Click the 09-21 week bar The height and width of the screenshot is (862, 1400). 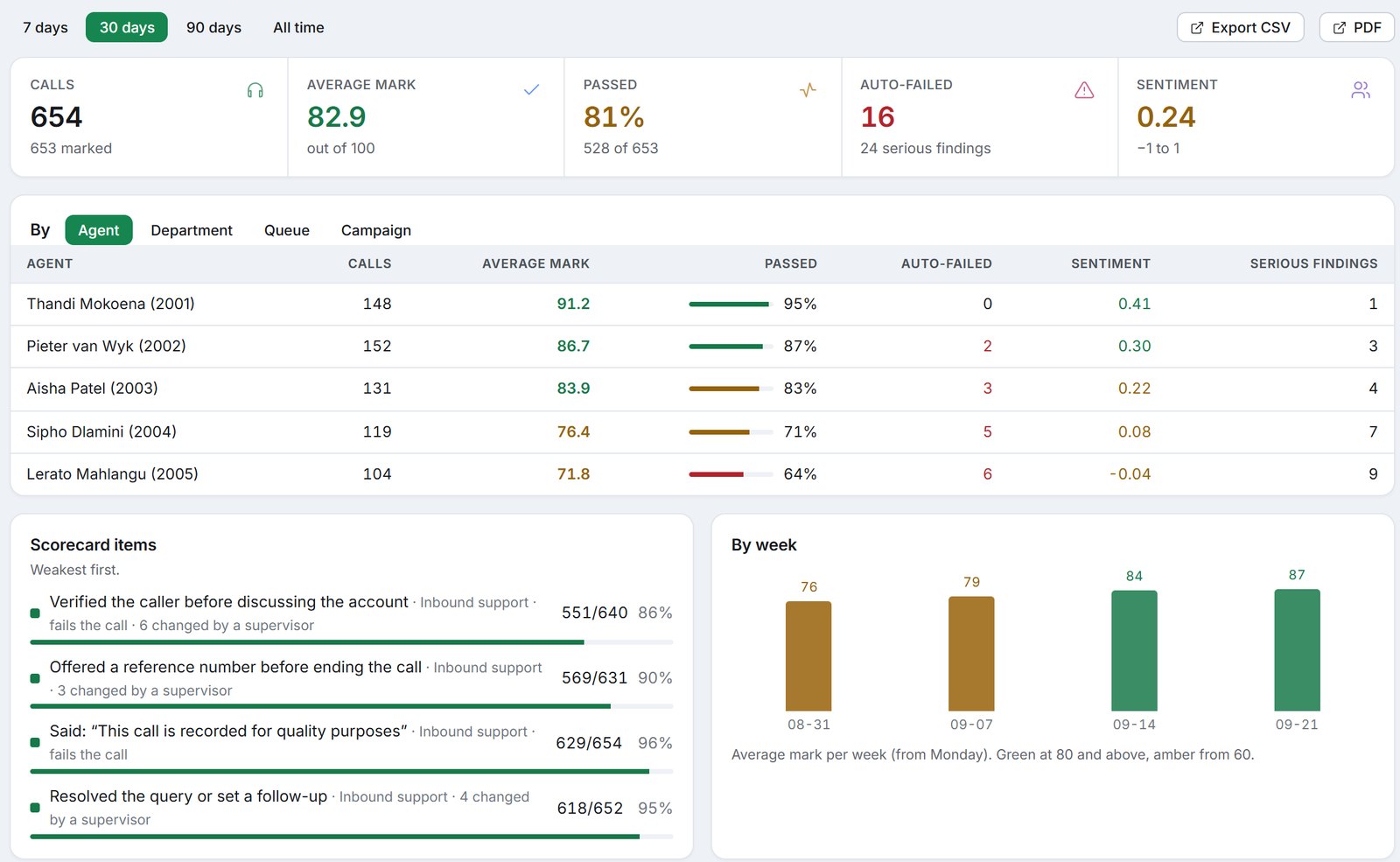[x=1297, y=649]
